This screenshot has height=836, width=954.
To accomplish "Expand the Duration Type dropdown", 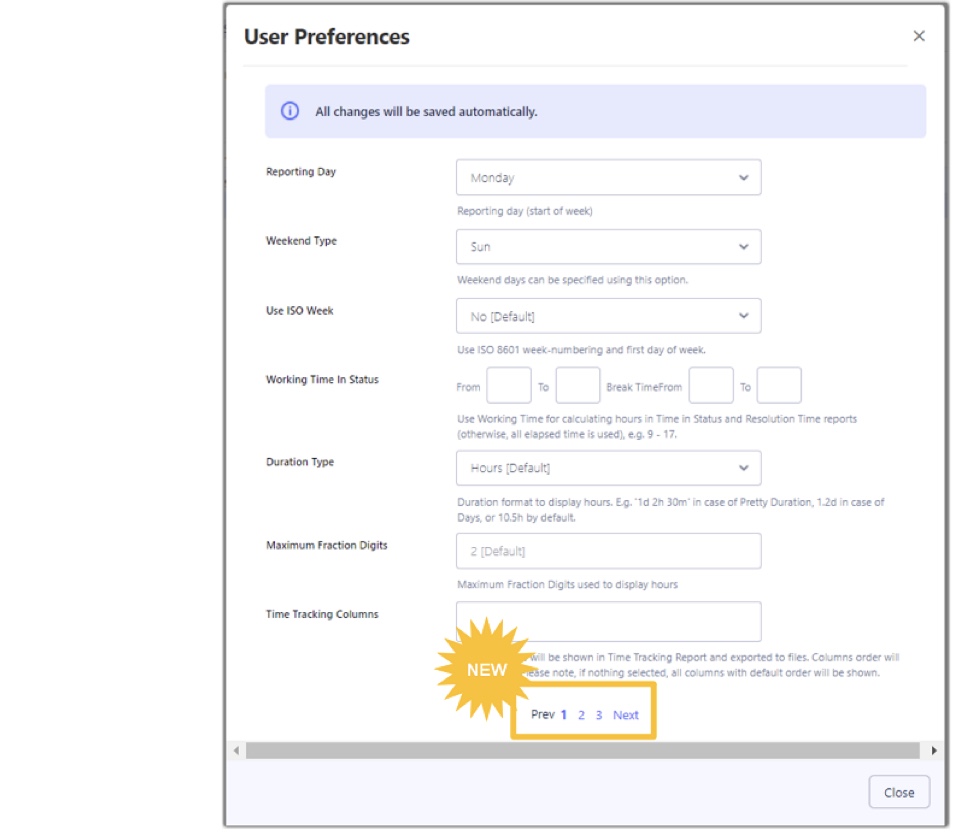I will 608,468.
